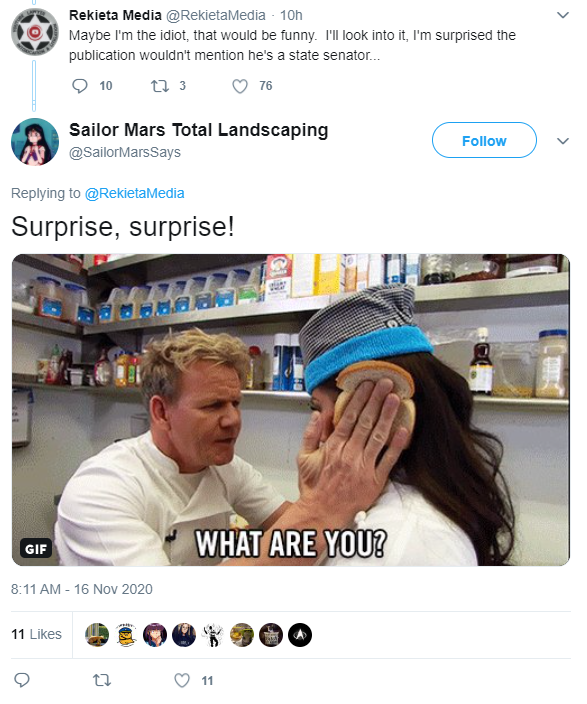Reply to the Sailor Mars tweet
Image resolution: width=587 pixels, height=704 pixels.
click(22, 680)
